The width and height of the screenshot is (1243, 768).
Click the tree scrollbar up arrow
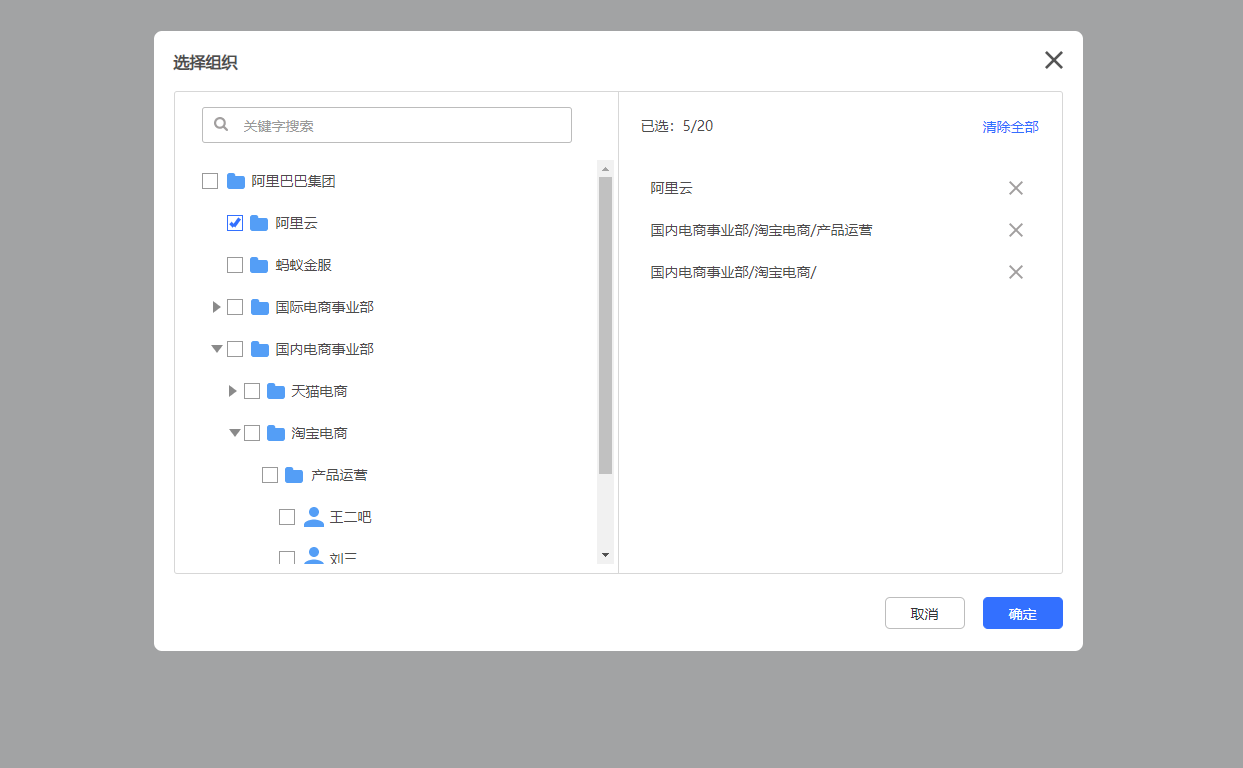coord(605,168)
